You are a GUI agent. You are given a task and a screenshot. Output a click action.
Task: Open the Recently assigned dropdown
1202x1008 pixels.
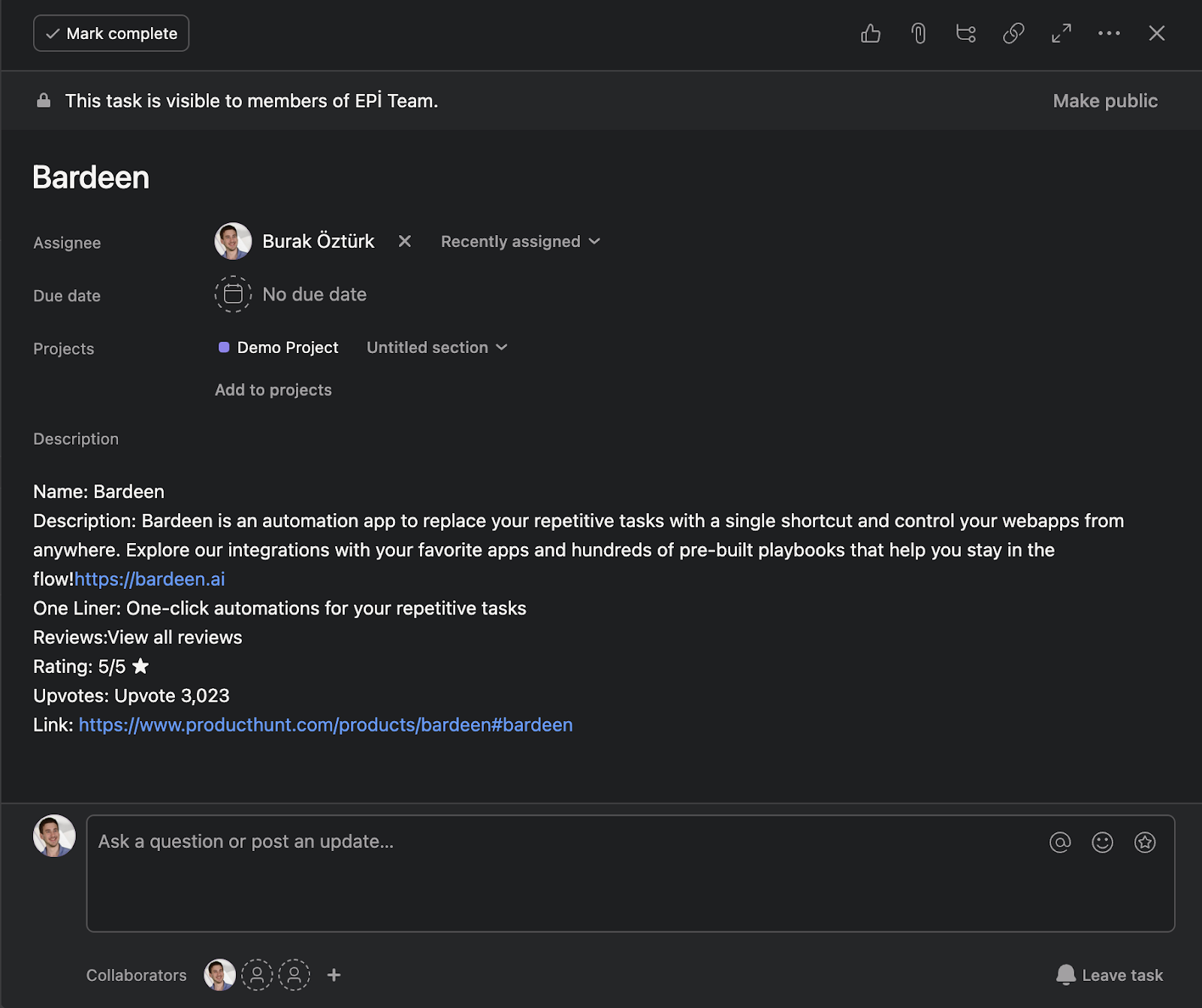(520, 241)
